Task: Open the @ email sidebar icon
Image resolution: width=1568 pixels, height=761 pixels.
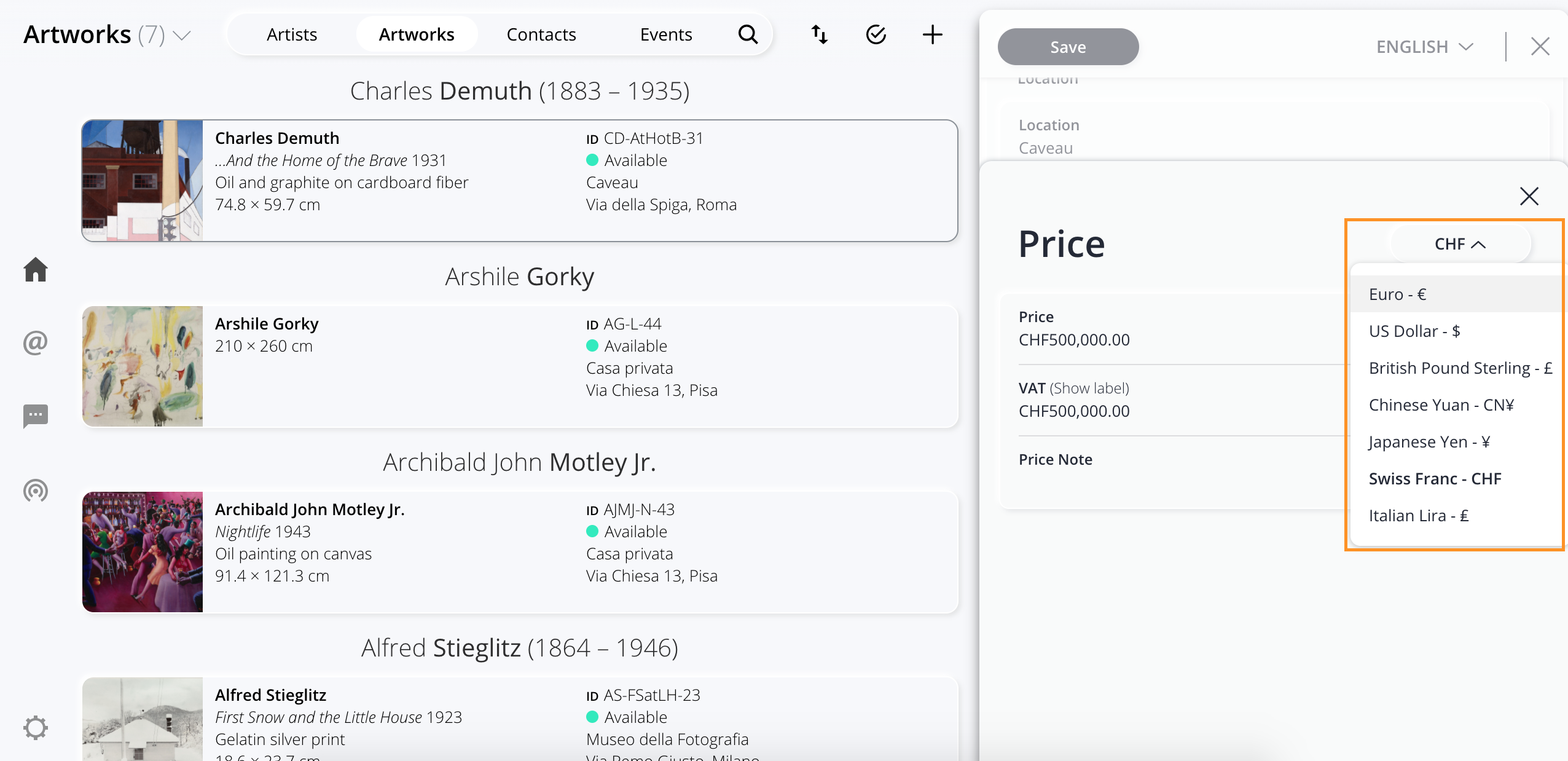Action: [36, 342]
